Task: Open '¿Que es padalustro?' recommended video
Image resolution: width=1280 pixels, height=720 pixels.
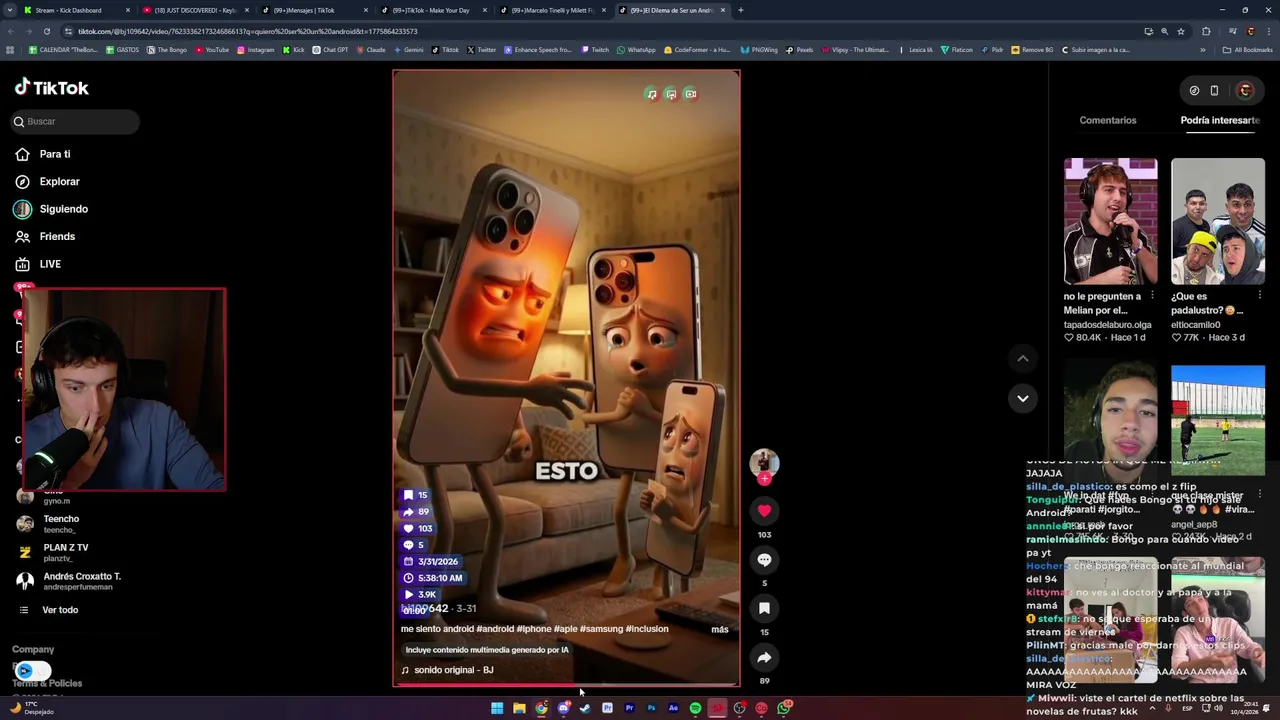Action: [x=1218, y=221]
